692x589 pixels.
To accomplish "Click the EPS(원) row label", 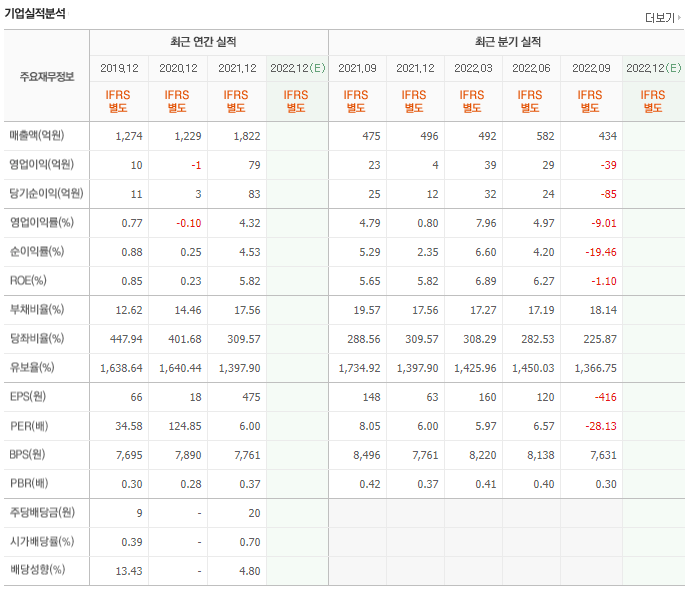I will [28, 396].
